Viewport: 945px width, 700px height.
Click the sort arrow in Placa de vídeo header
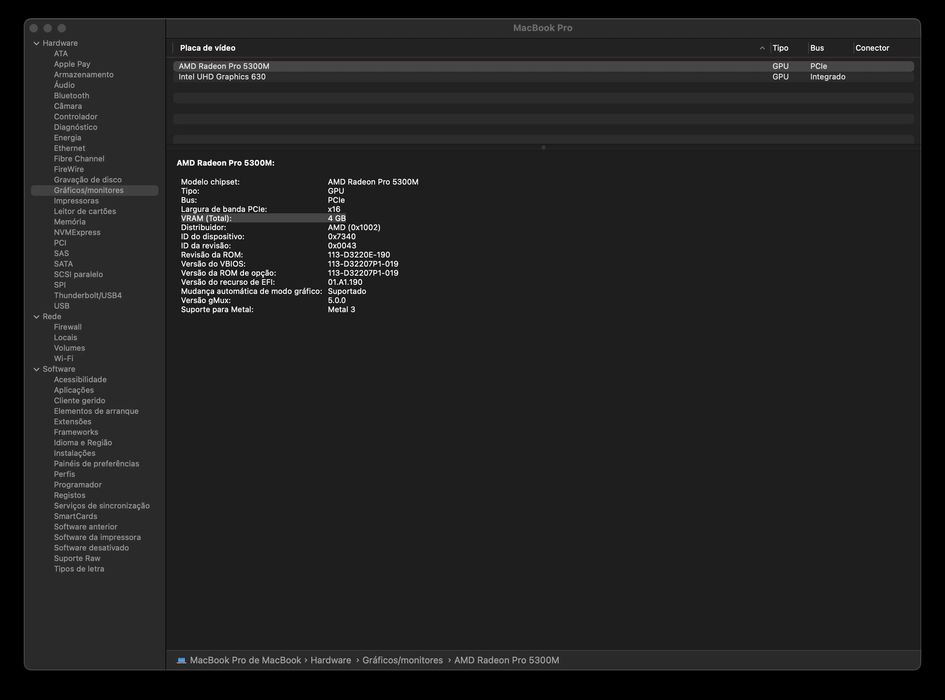point(762,48)
